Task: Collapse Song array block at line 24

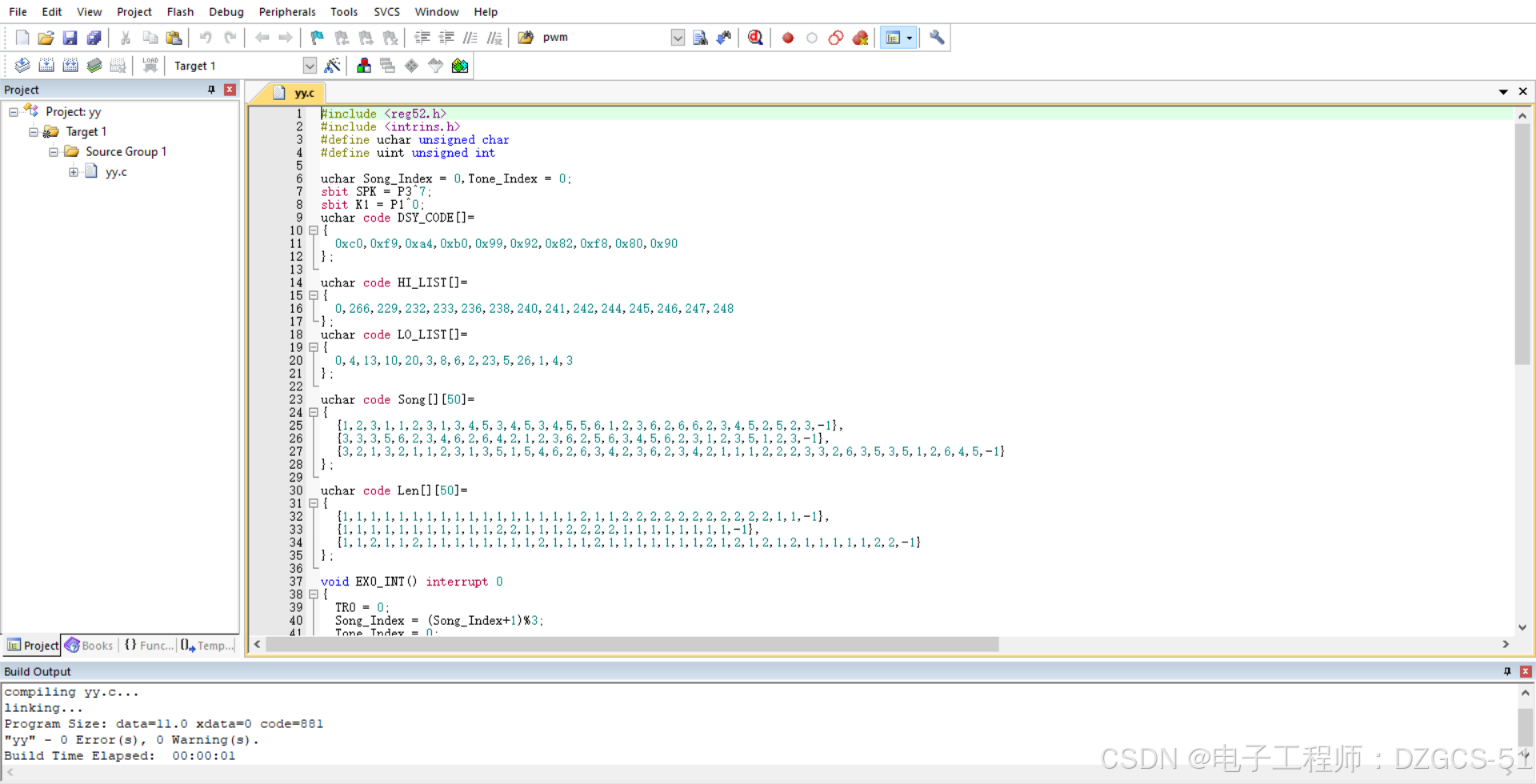Action: tap(314, 413)
